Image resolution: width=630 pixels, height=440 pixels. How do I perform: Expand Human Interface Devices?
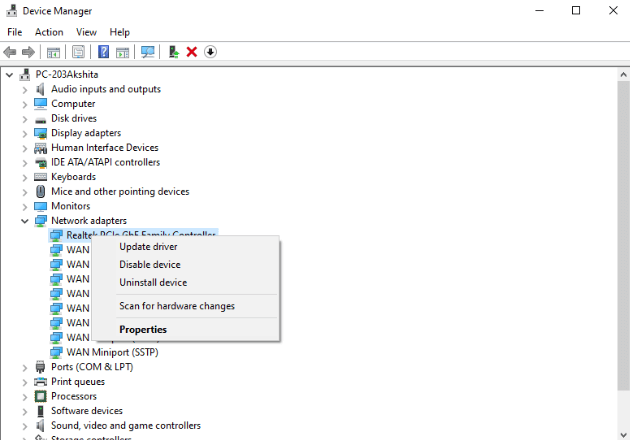[25, 148]
